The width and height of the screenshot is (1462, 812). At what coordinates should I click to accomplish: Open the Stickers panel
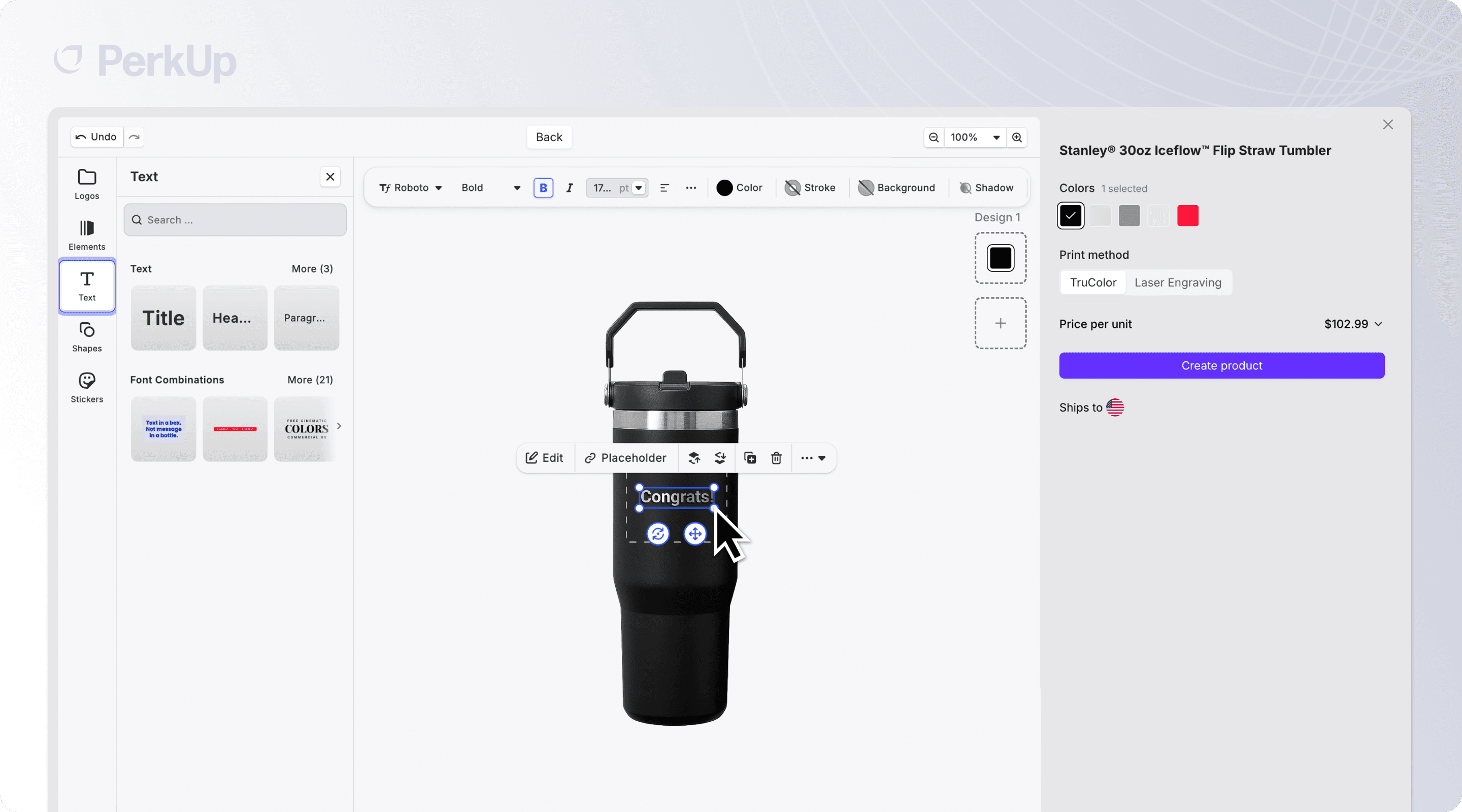point(87,388)
